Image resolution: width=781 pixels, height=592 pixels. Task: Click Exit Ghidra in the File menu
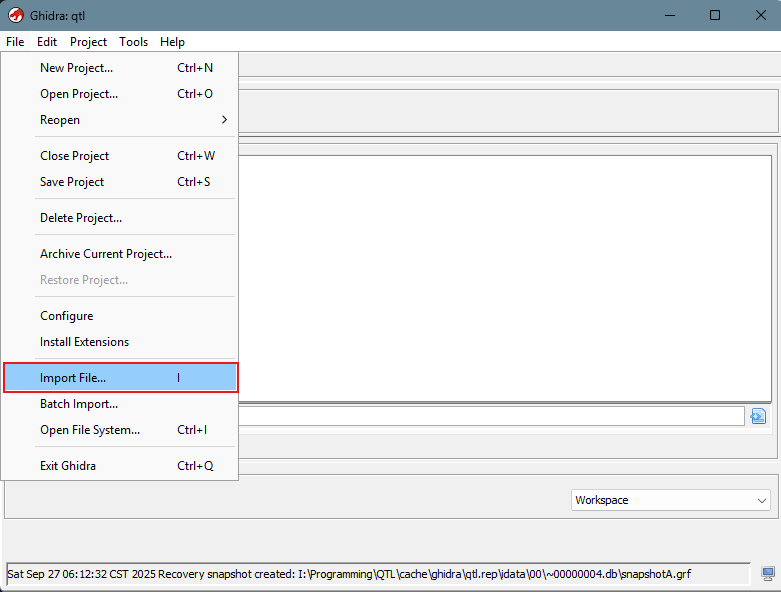[68, 466]
